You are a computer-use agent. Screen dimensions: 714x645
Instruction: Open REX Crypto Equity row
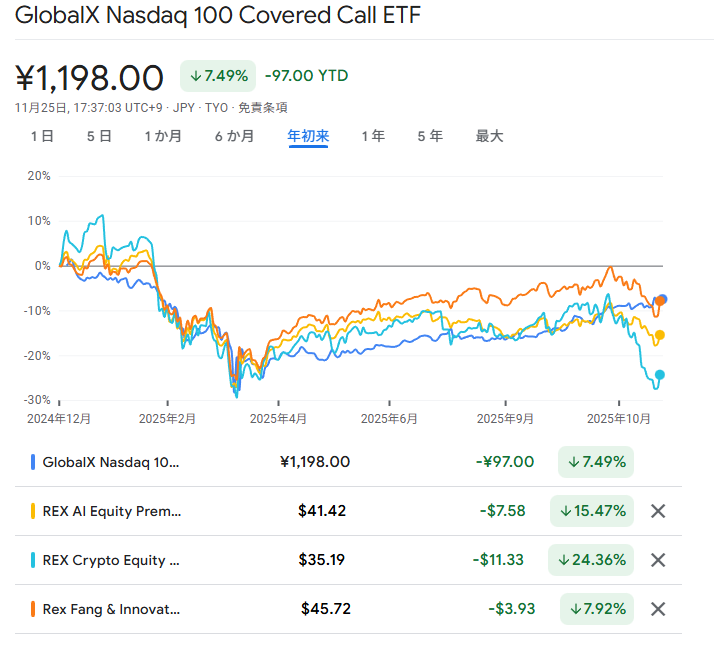pyautogui.click(x=112, y=560)
